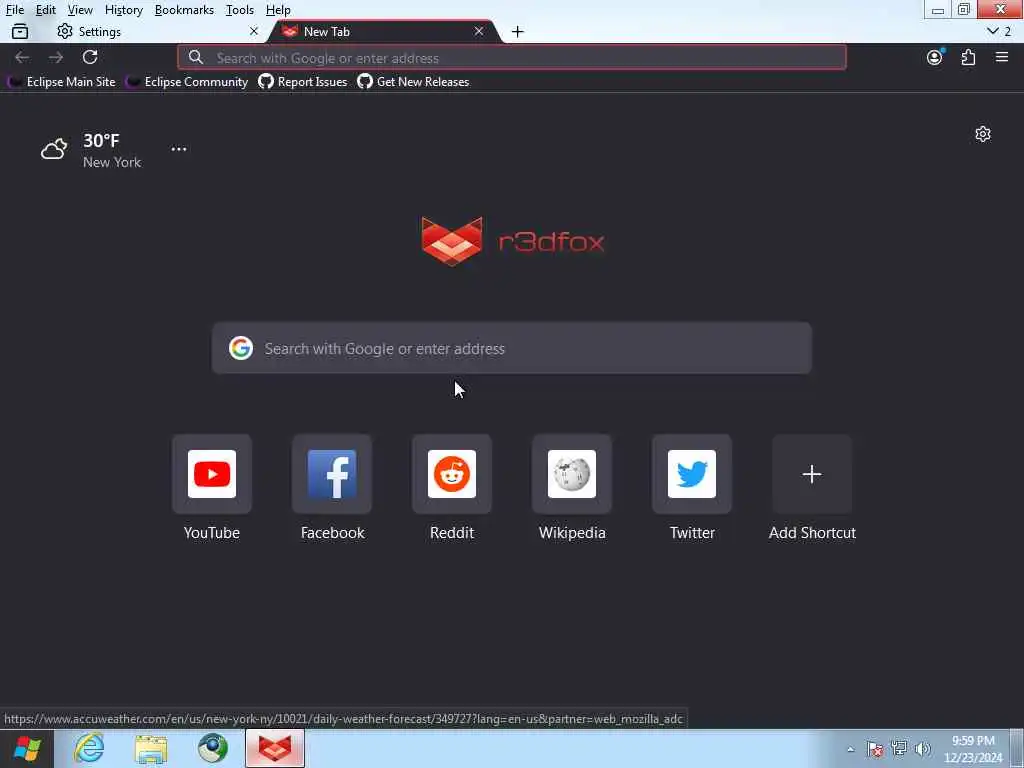Open Windows Explorer folder on taskbar
Viewport: 1024px width, 768px height.
point(151,748)
